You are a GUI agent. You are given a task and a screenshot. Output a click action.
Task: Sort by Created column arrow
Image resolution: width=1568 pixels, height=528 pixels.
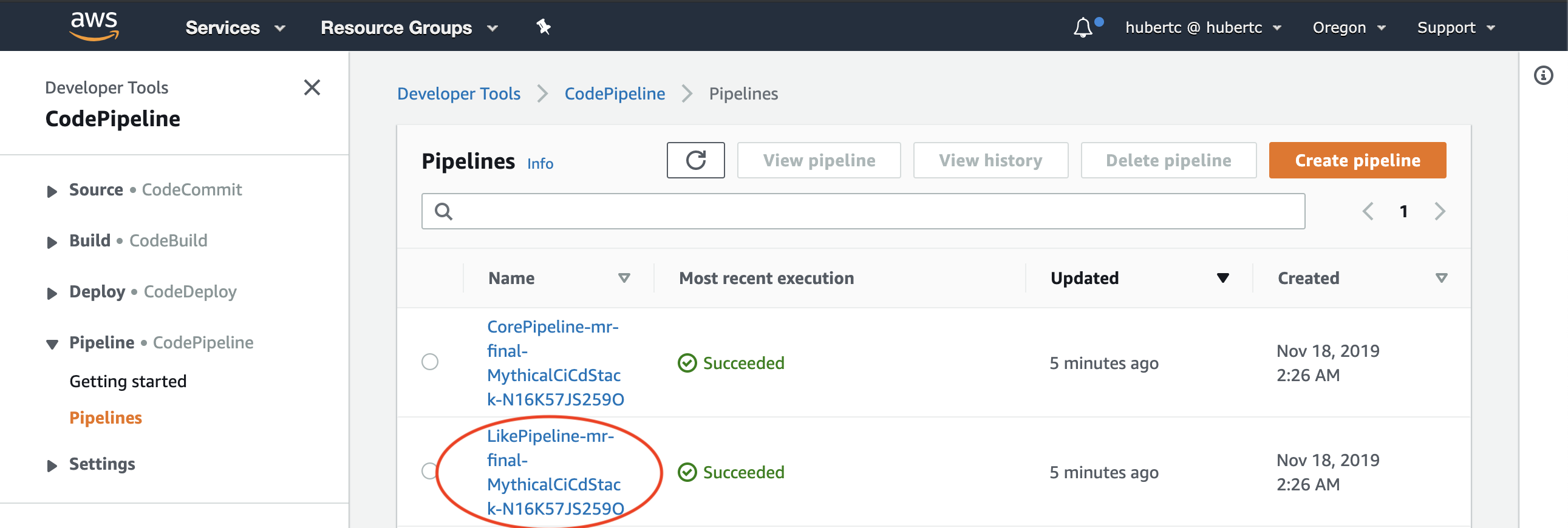click(x=1441, y=278)
